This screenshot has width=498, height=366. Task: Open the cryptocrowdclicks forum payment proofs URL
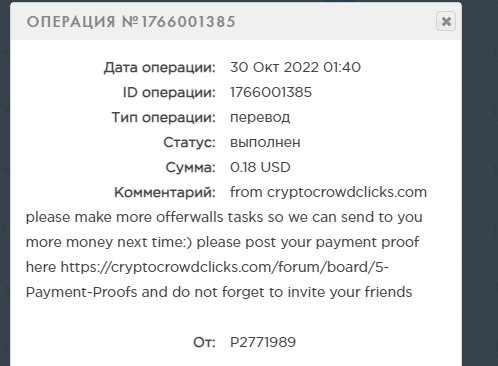225,267
